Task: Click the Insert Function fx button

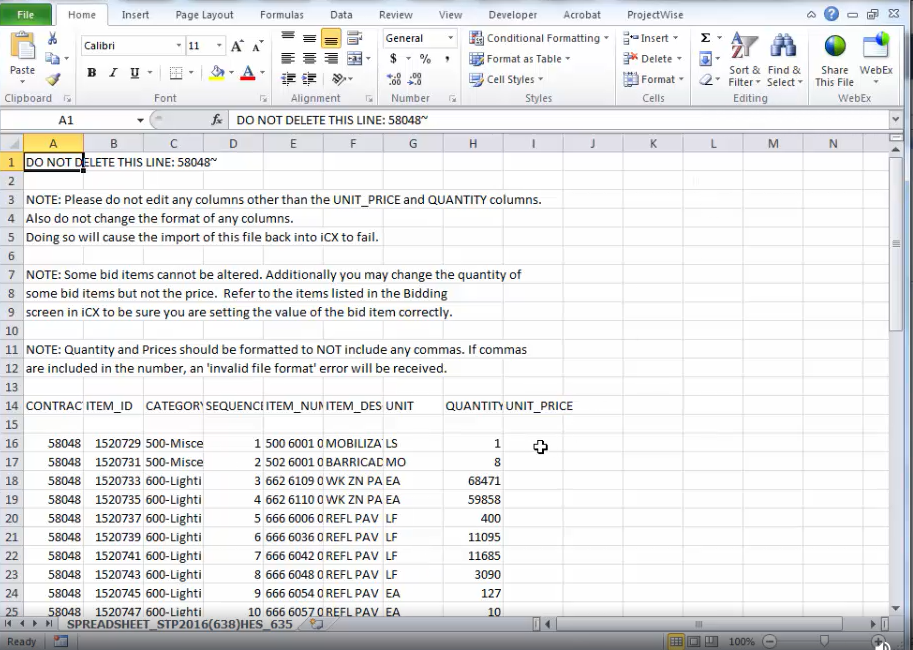Action: point(217,120)
